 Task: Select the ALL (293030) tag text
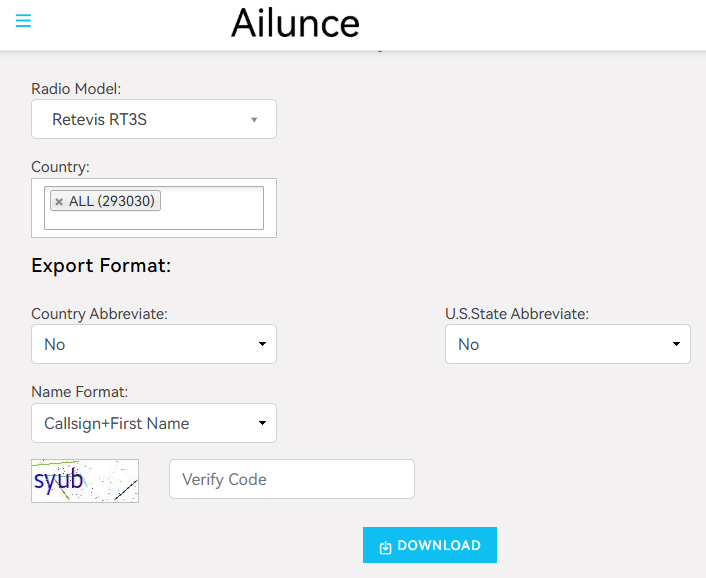click(x=112, y=202)
